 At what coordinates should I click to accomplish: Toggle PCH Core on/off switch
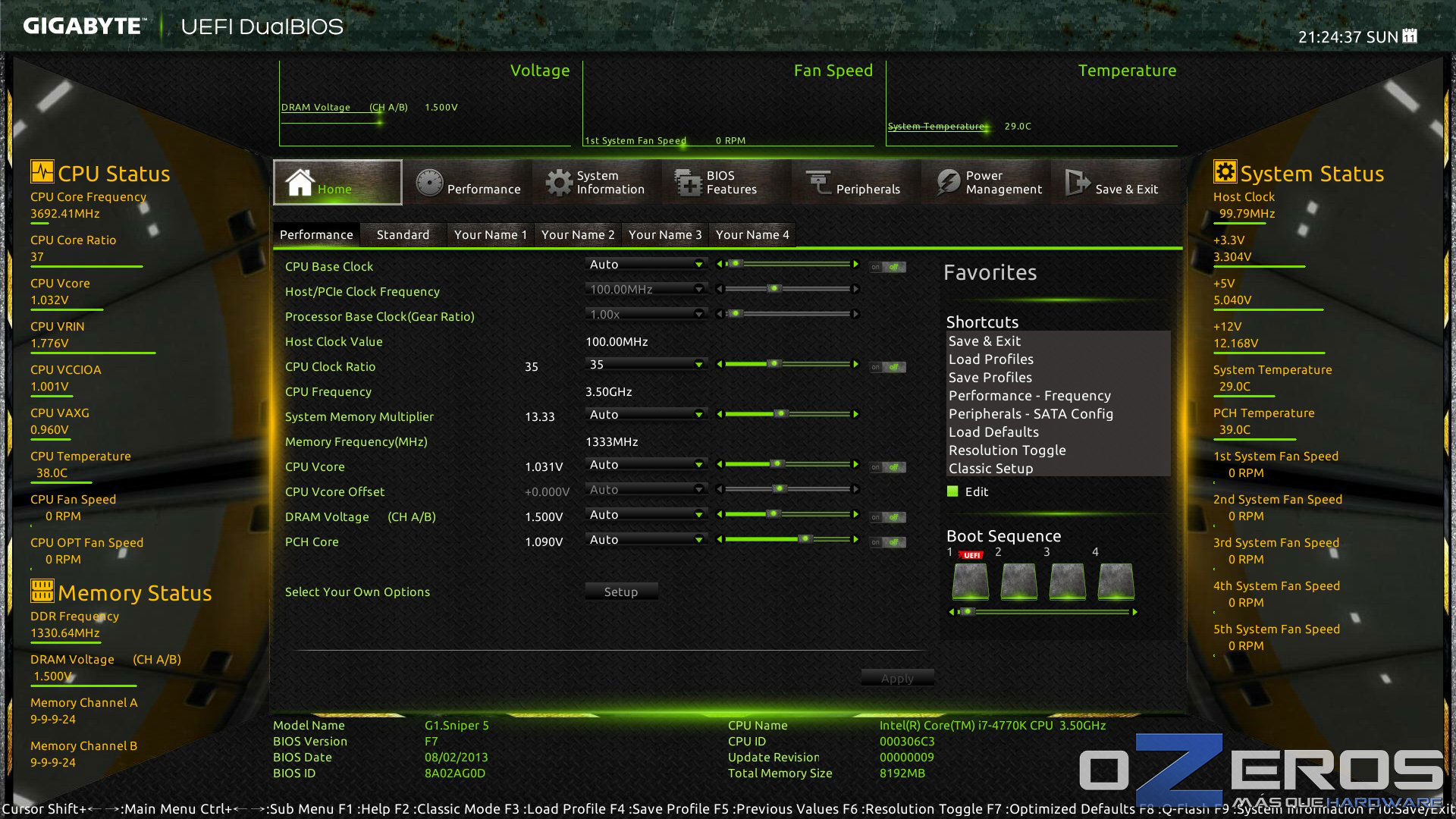click(887, 542)
